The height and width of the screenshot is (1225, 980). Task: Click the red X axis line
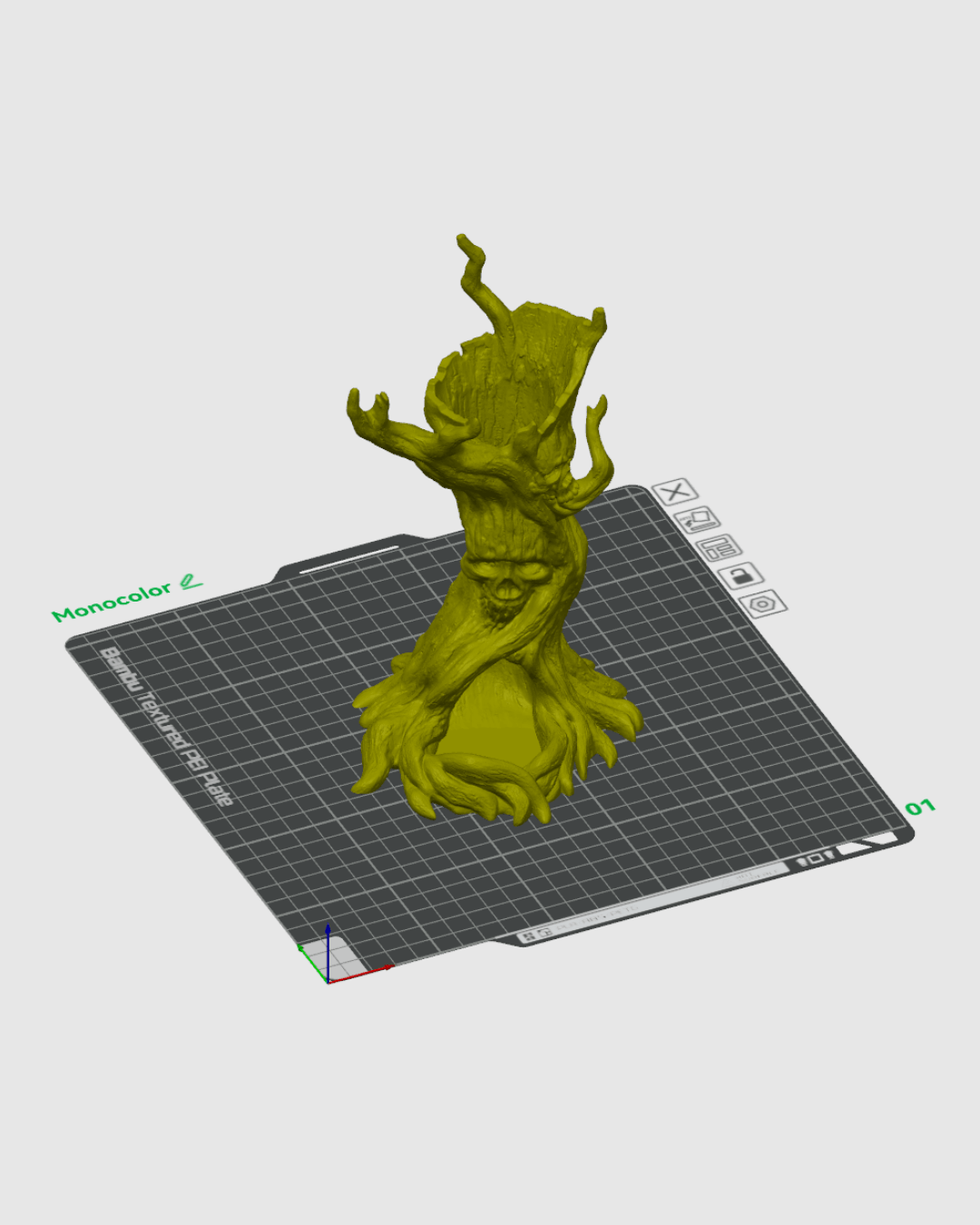[x=363, y=974]
